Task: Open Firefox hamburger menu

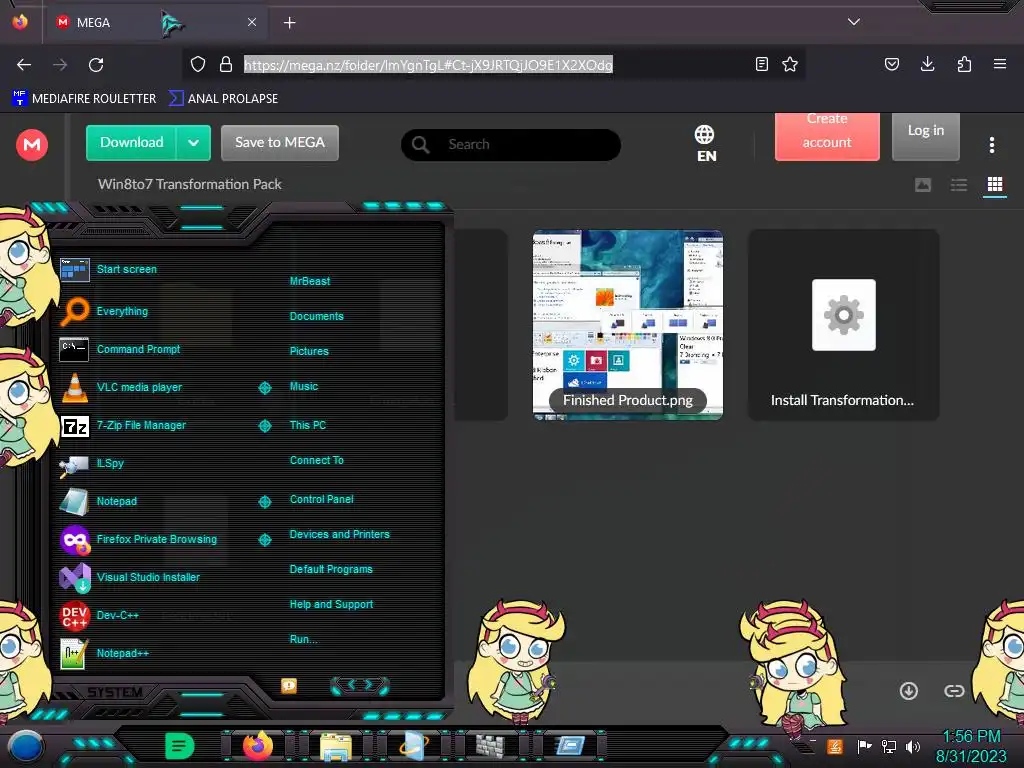Action: [x=1000, y=64]
